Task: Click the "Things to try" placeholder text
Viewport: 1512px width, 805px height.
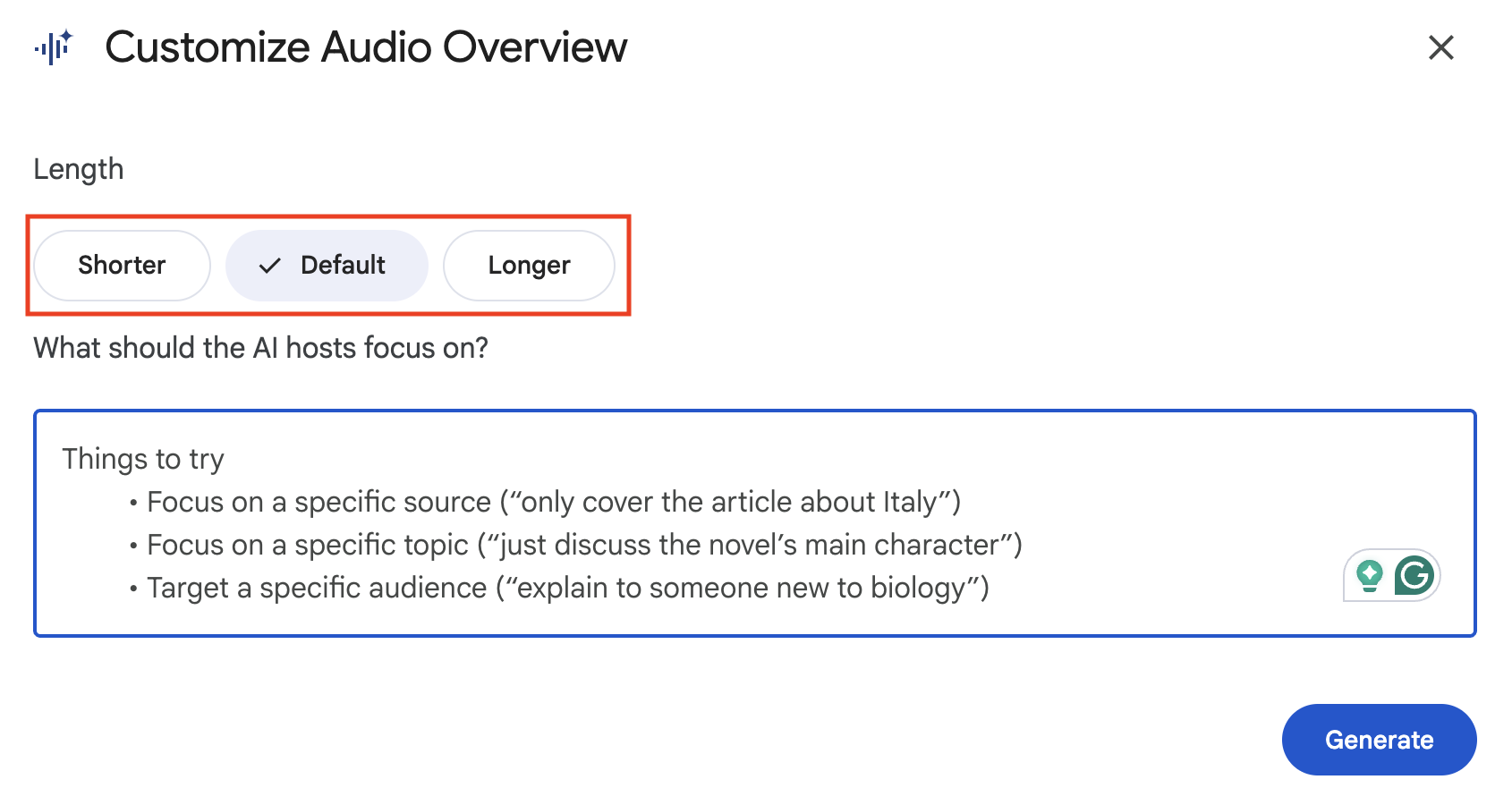Action: pyautogui.click(x=143, y=459)
